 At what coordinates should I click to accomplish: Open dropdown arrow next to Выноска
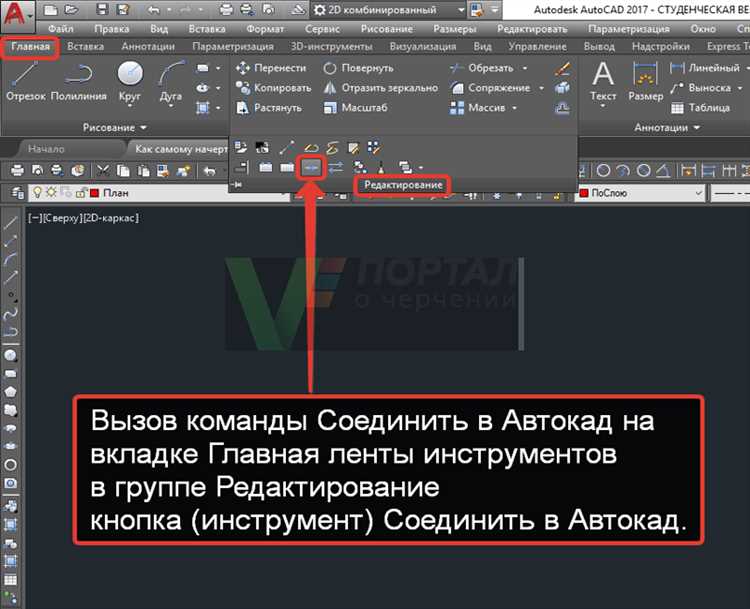[x=739, y=89]
